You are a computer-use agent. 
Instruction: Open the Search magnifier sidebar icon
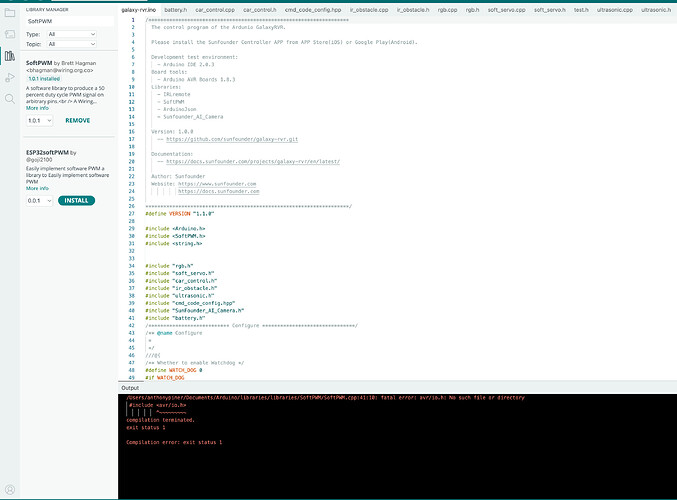(9, 99)
